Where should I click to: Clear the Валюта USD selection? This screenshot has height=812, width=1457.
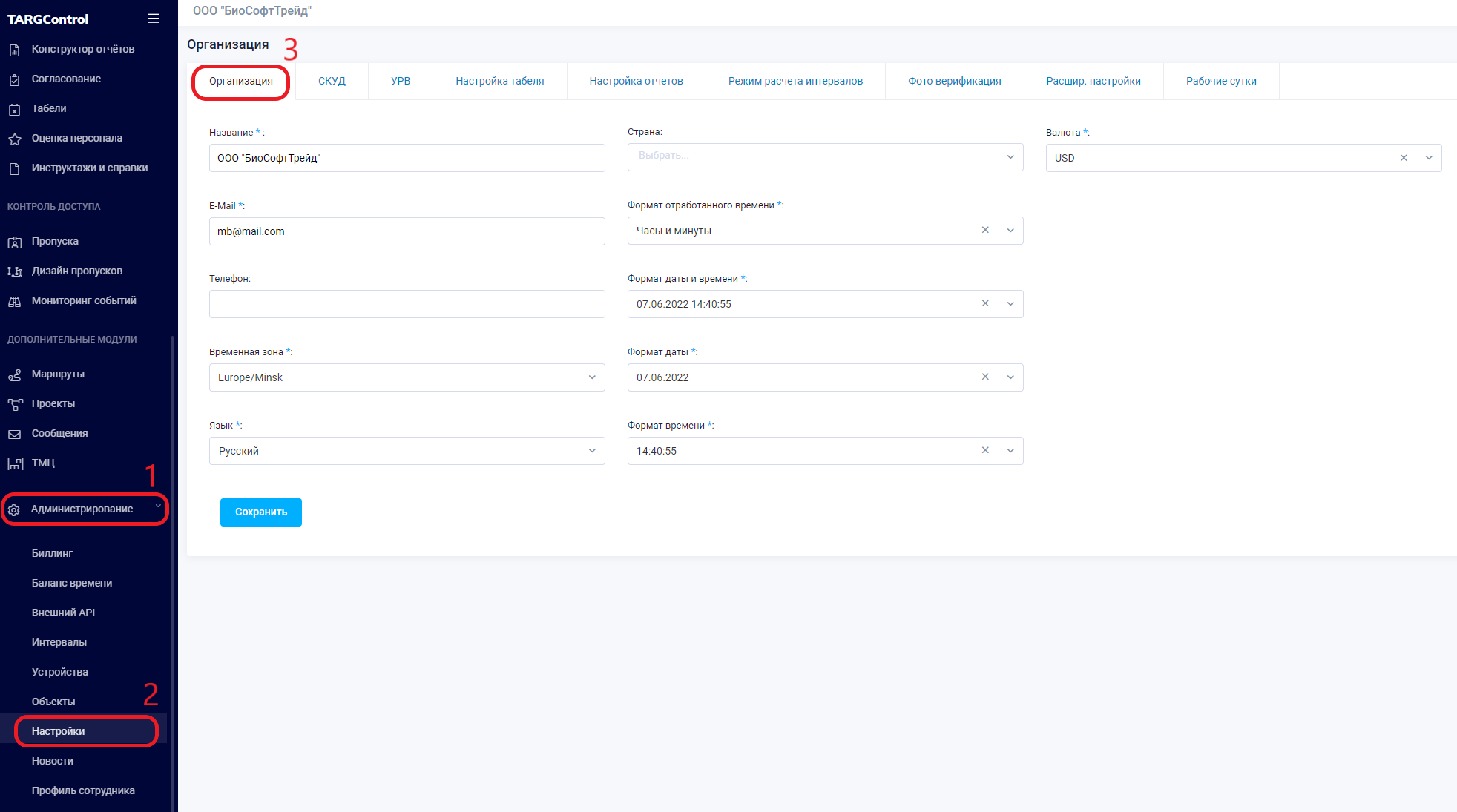coord(1404,158)
